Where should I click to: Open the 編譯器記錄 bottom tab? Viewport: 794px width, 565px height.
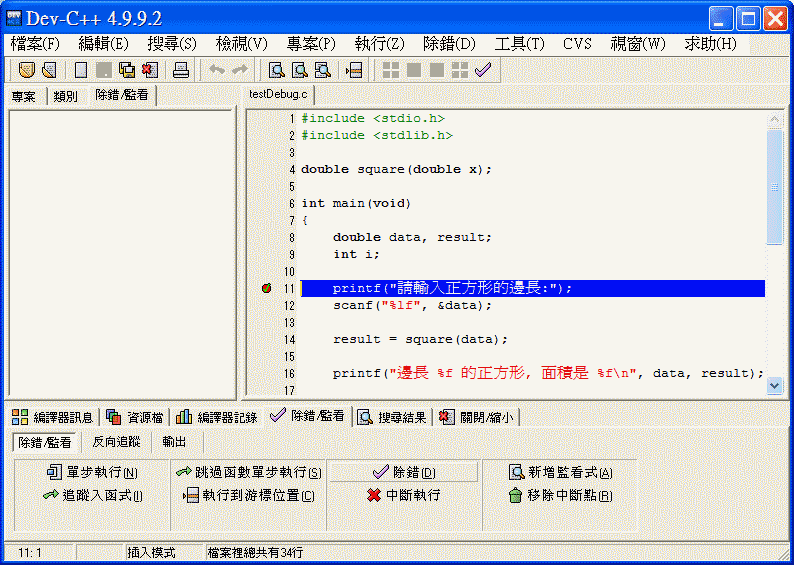tap(217, 417)
